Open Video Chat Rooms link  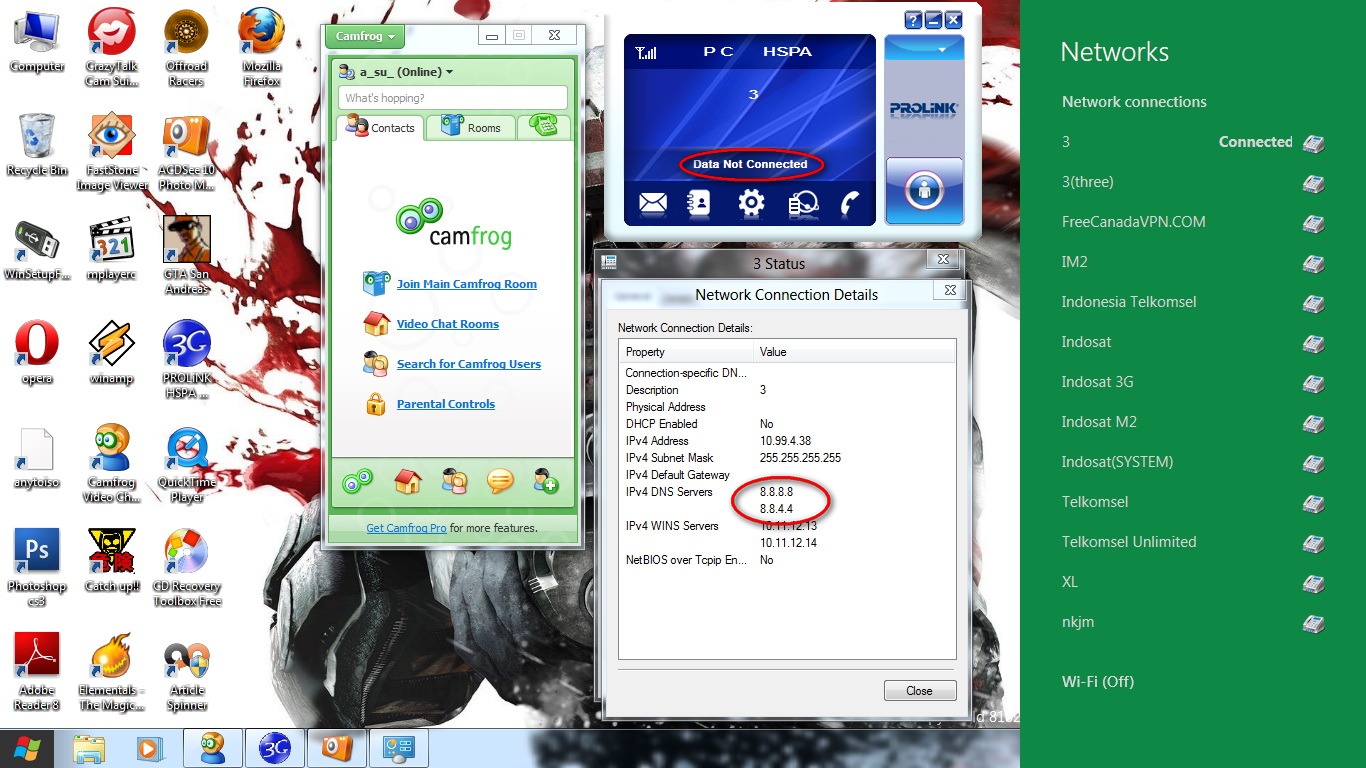[x=447, y=324]
